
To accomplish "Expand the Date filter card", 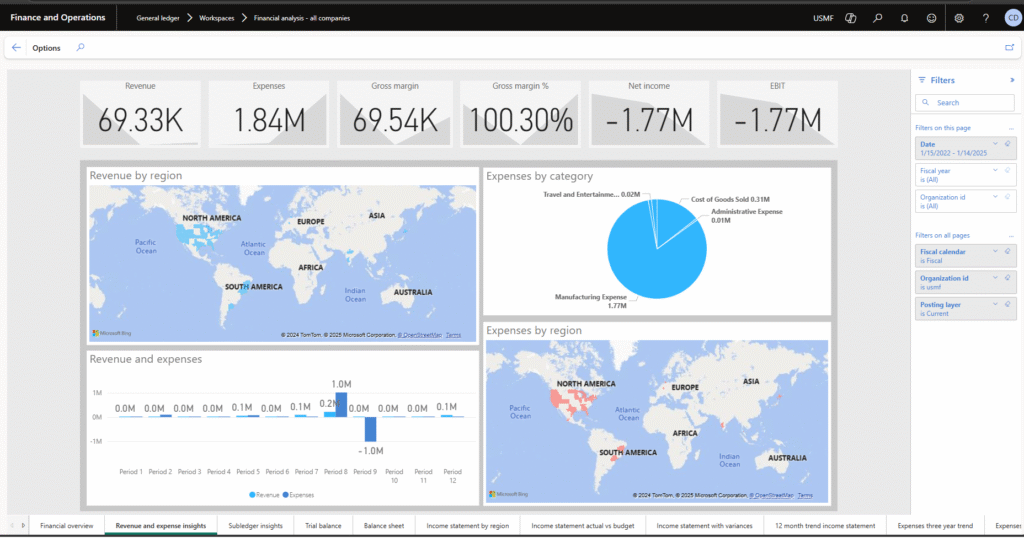I will pyautogui.click(x=996, y=144).
